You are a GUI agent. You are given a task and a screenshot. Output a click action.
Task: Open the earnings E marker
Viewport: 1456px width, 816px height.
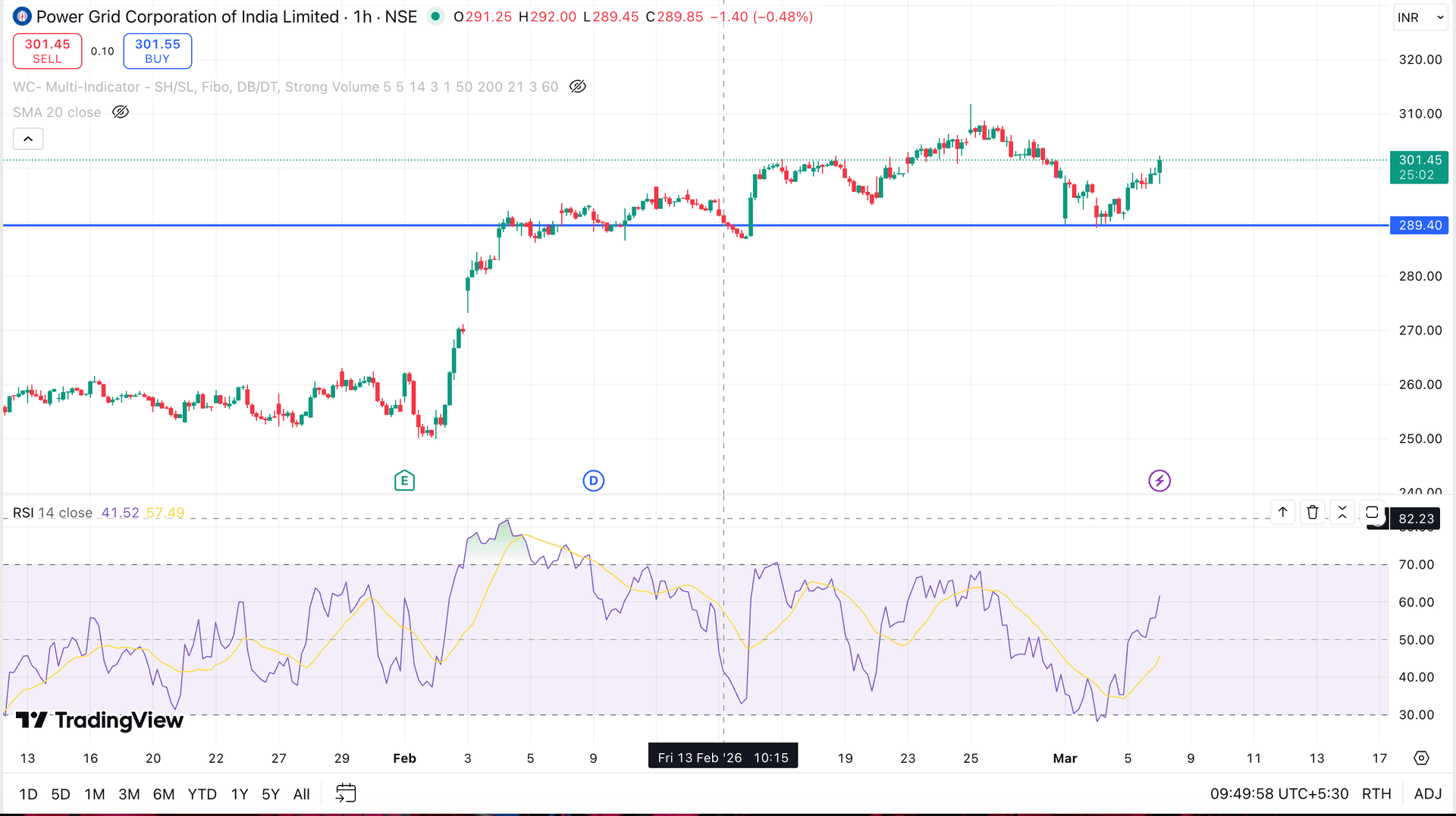point(404,481)
